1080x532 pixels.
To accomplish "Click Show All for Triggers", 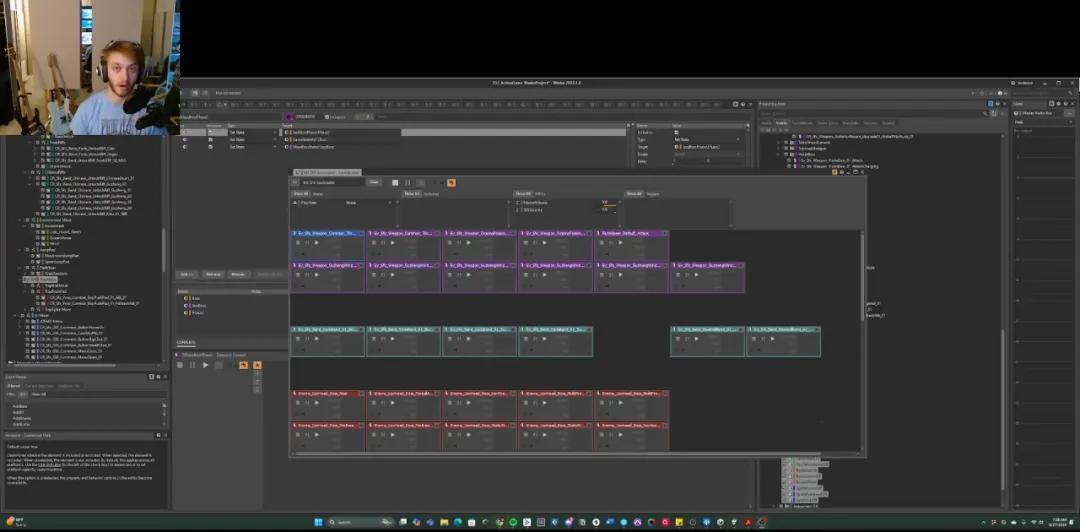I will pos(634,194).
